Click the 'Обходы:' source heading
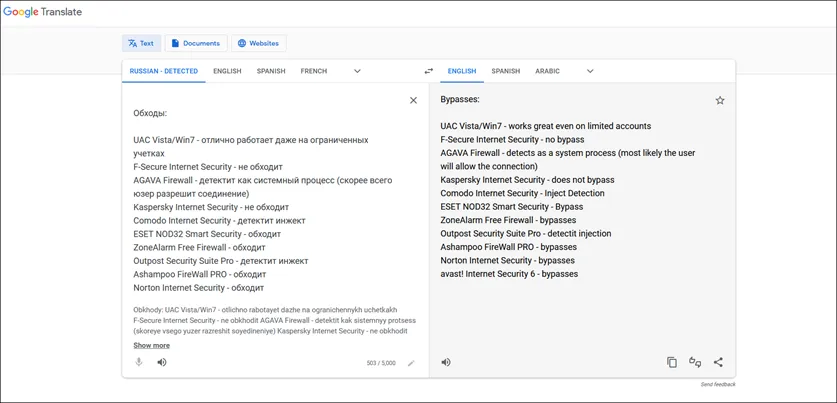Screen dimensions: 837x403 click(x=150, y=113)
